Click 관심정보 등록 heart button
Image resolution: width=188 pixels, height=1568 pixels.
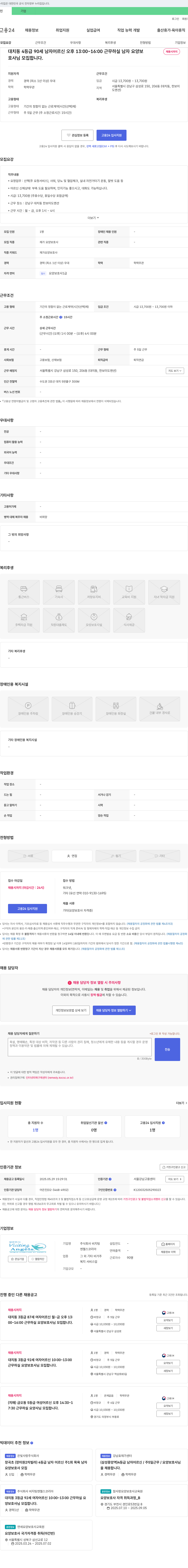(x=78, y=135)
